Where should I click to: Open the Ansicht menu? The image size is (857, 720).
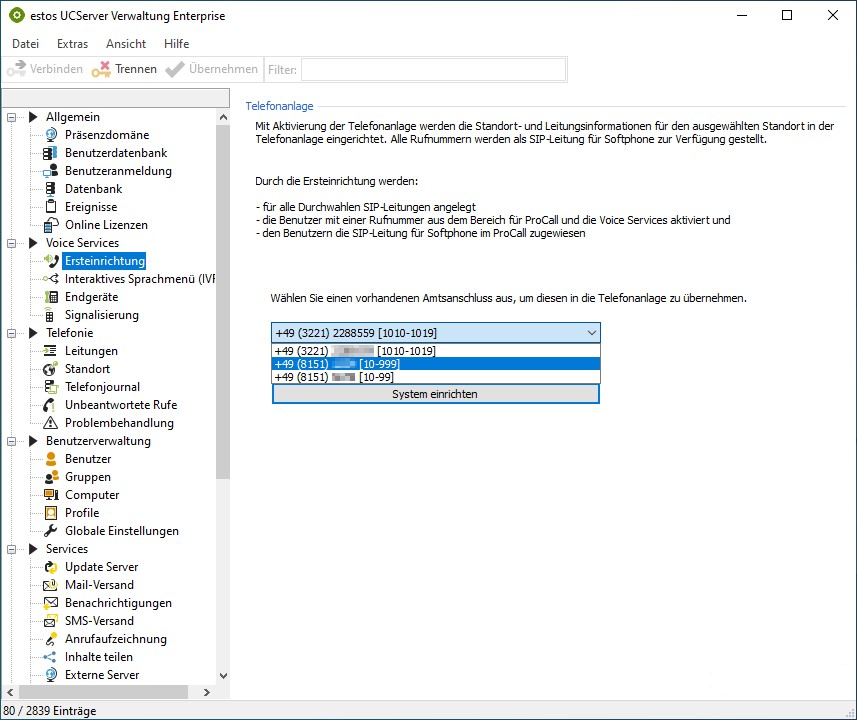tap(126, 44)
